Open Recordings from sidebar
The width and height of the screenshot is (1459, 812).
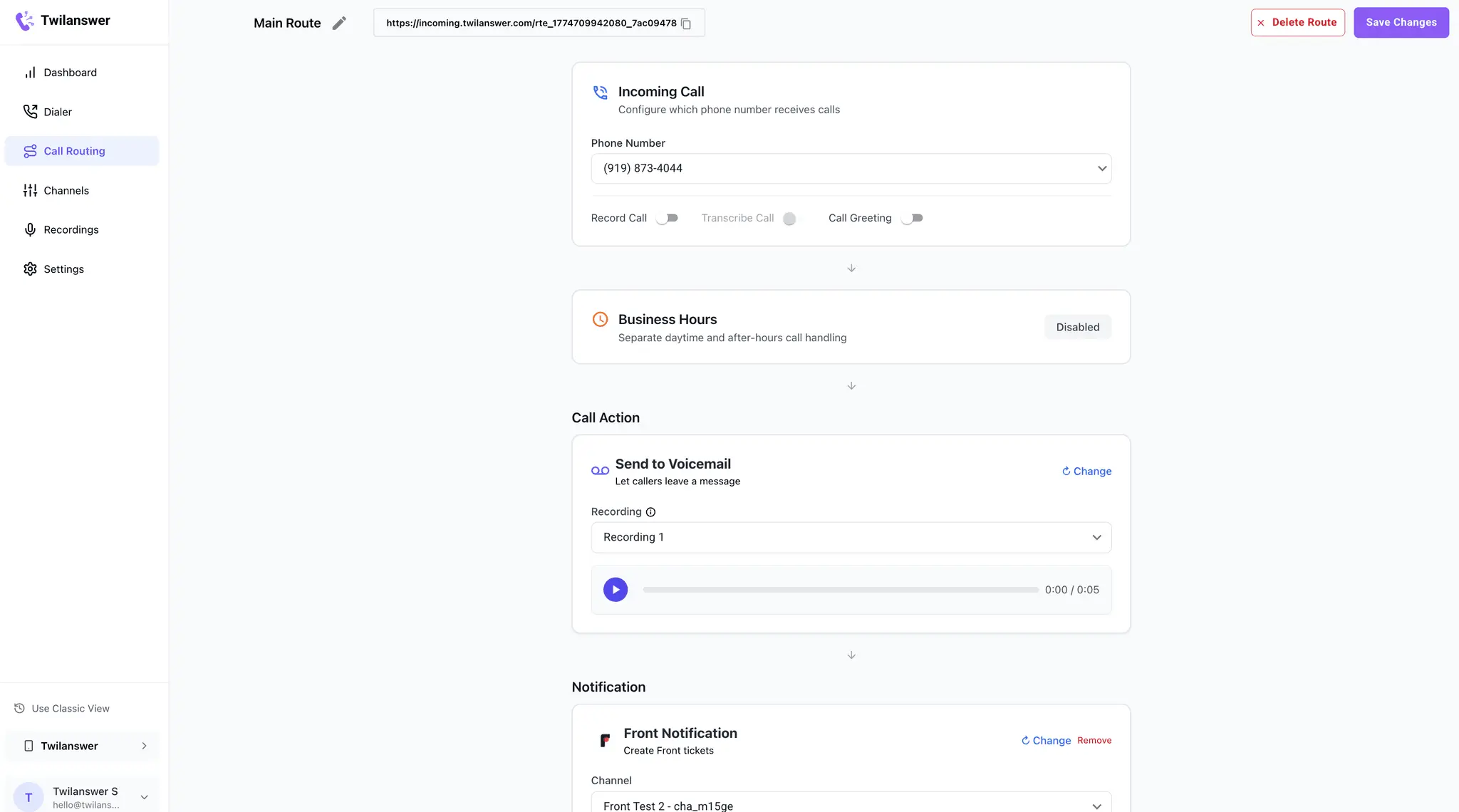(82, 229)
